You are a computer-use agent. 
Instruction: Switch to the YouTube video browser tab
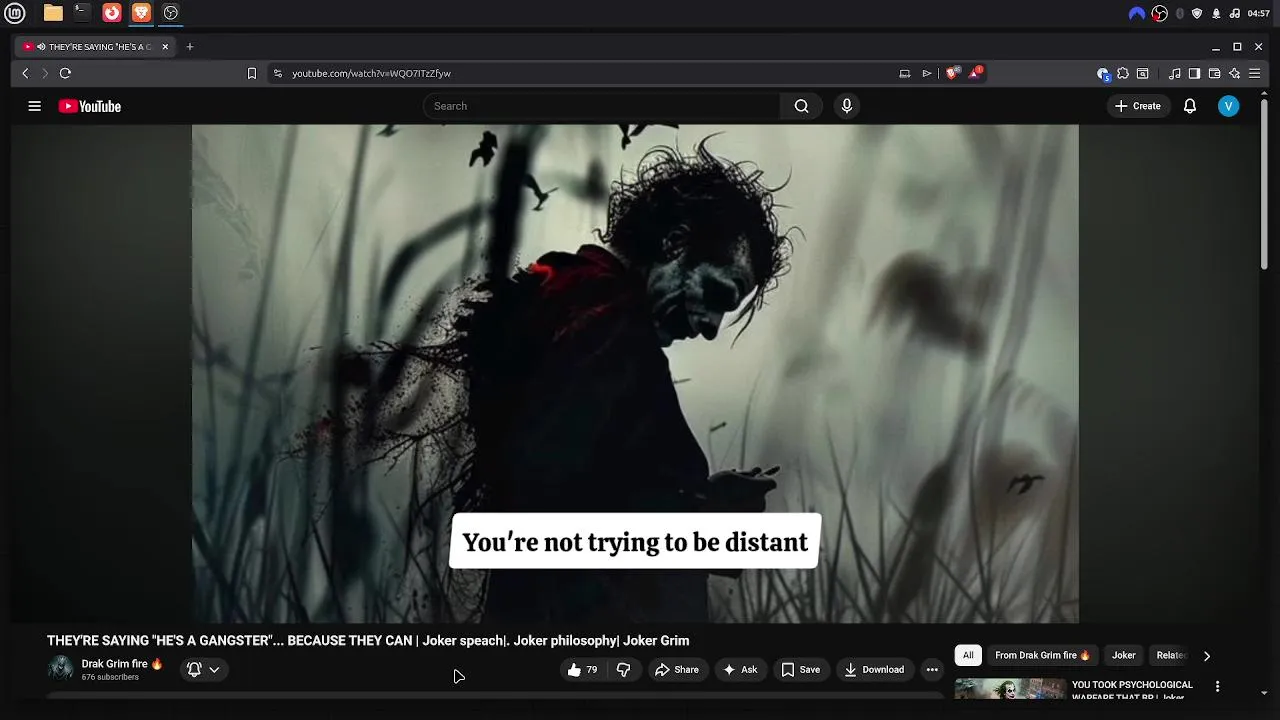[x=95, y=47]
